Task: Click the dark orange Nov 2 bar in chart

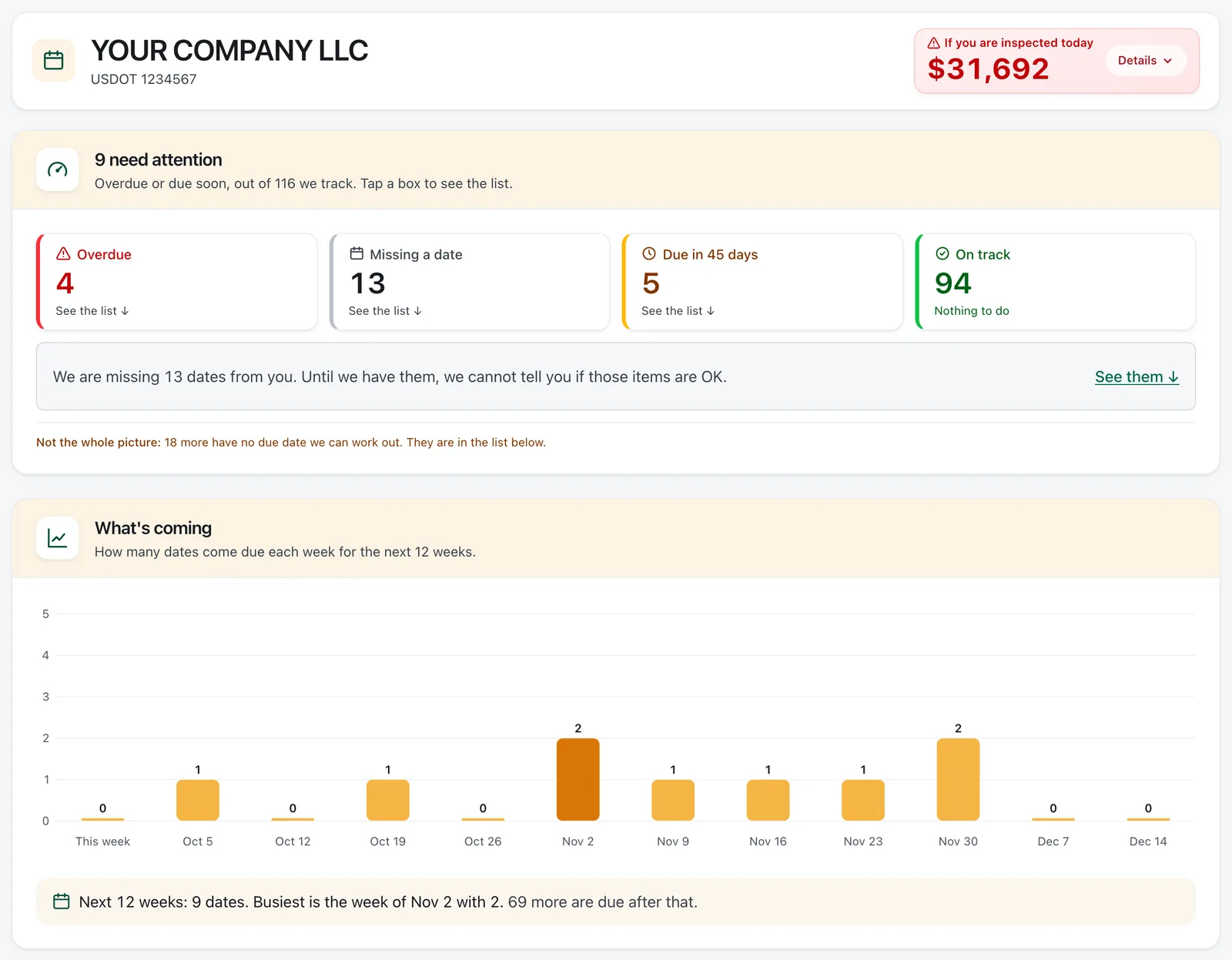Action: [578, 779]
